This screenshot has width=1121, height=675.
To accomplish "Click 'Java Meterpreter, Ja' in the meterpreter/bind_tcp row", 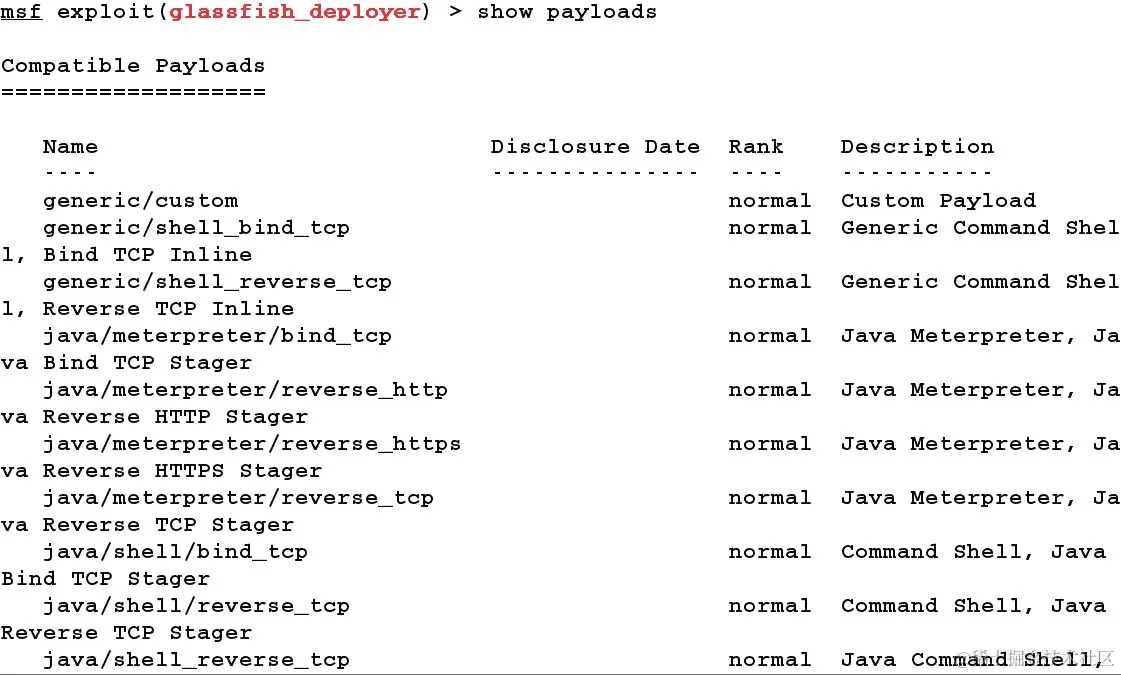I will 980,336.
